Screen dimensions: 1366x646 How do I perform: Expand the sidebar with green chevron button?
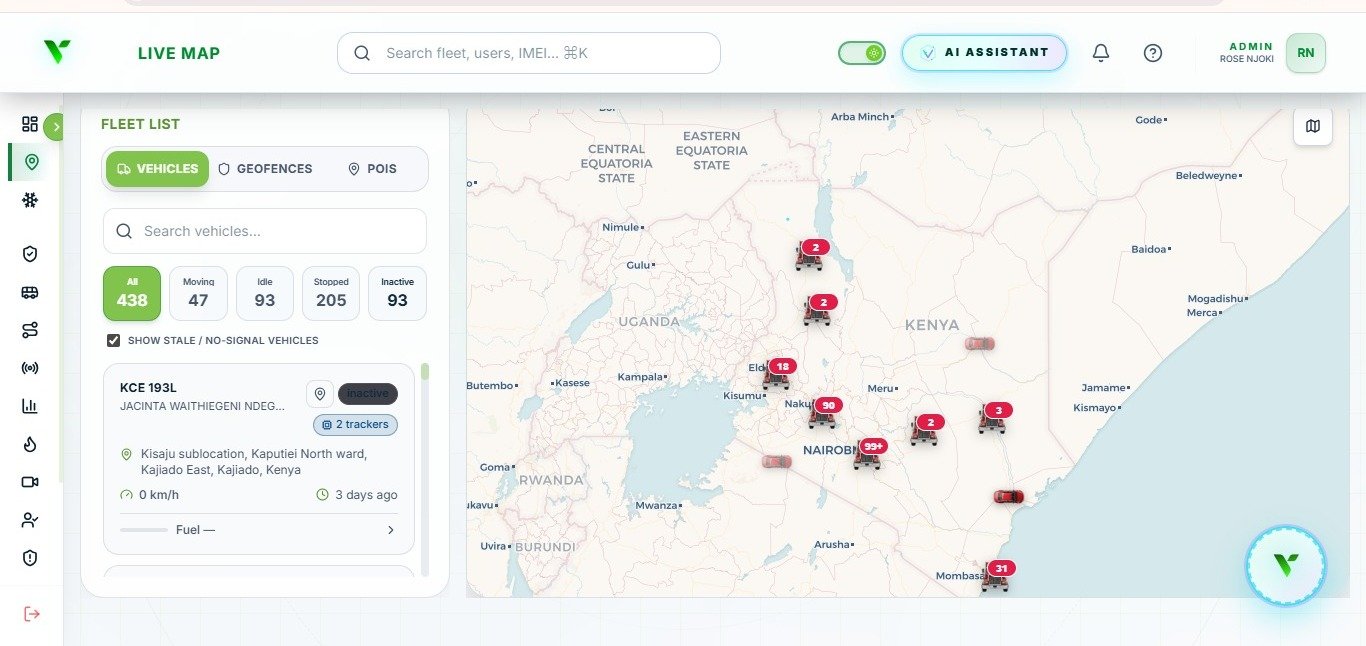(x=54, y=126)
